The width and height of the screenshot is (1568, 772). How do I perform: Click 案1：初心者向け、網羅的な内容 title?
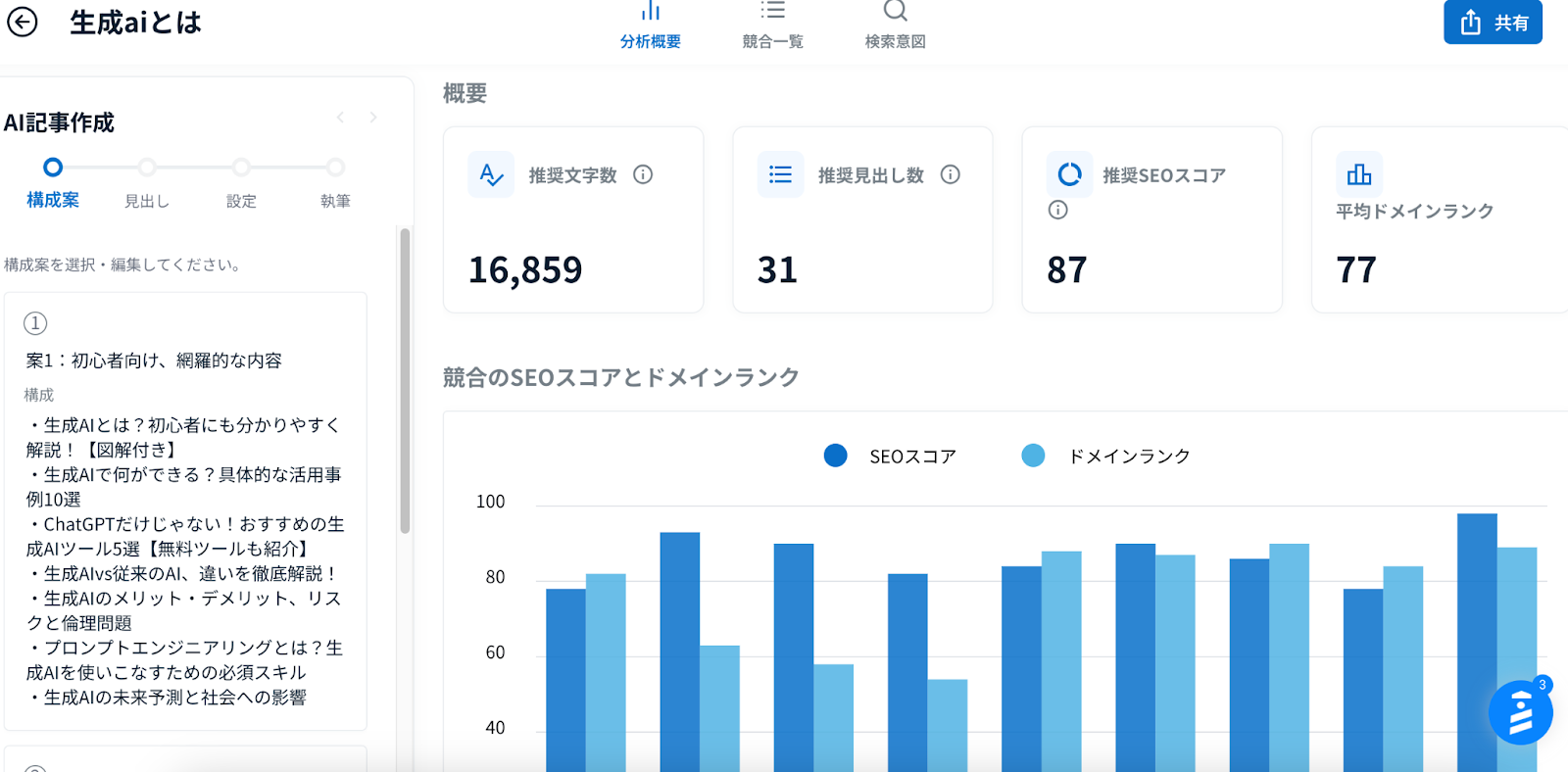pos(154,361)
